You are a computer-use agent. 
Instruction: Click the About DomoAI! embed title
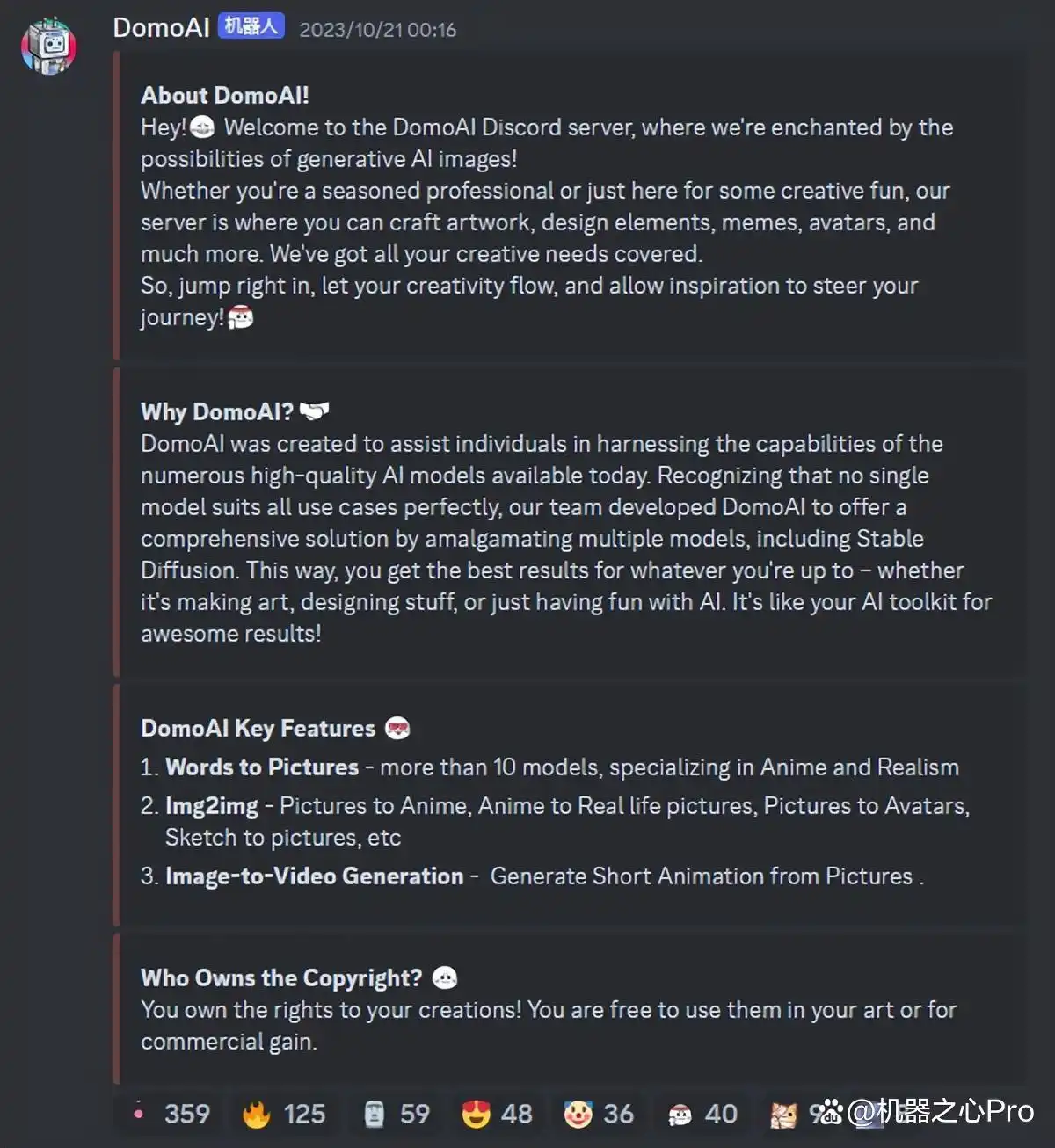[x=225, y=95]
